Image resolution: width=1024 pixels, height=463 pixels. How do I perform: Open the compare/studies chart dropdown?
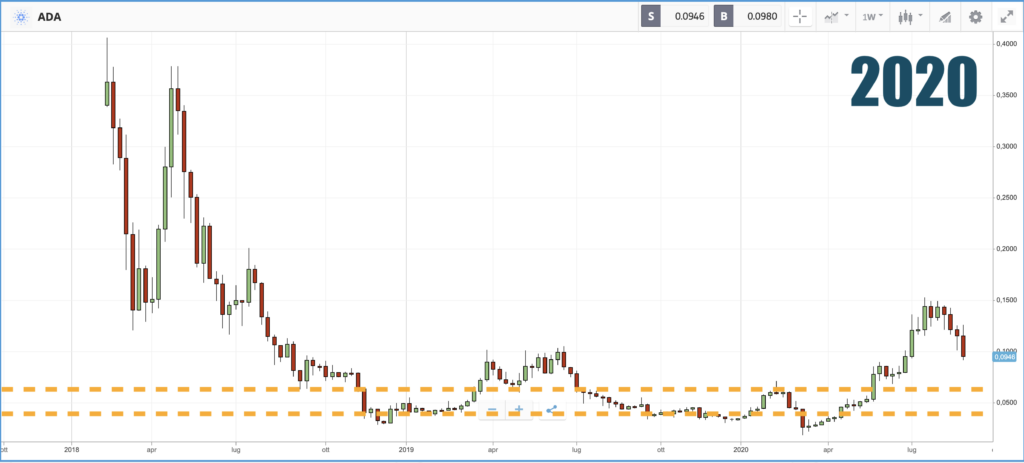tap(836, 16)
